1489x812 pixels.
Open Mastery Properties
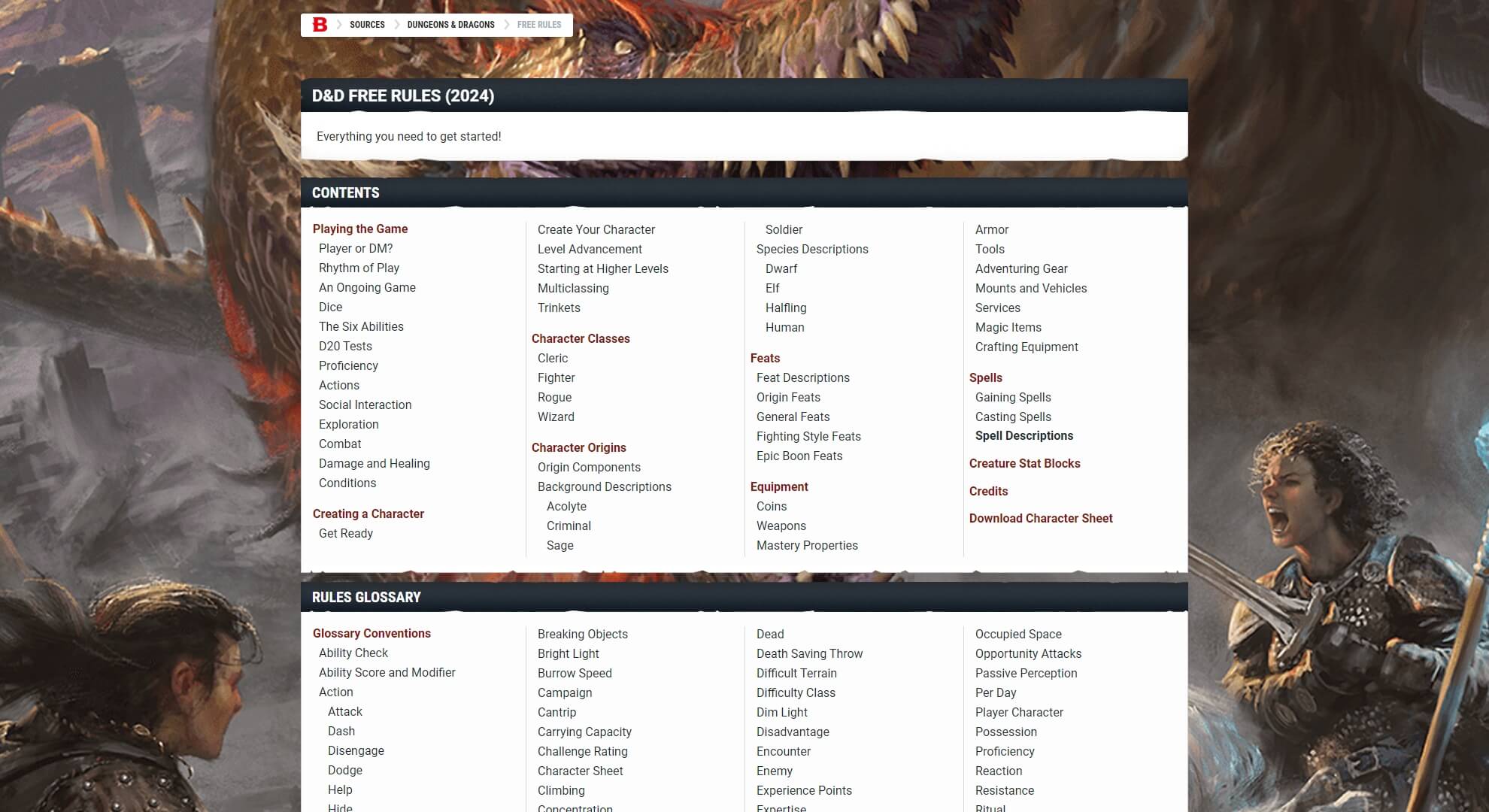coord(807,545)
